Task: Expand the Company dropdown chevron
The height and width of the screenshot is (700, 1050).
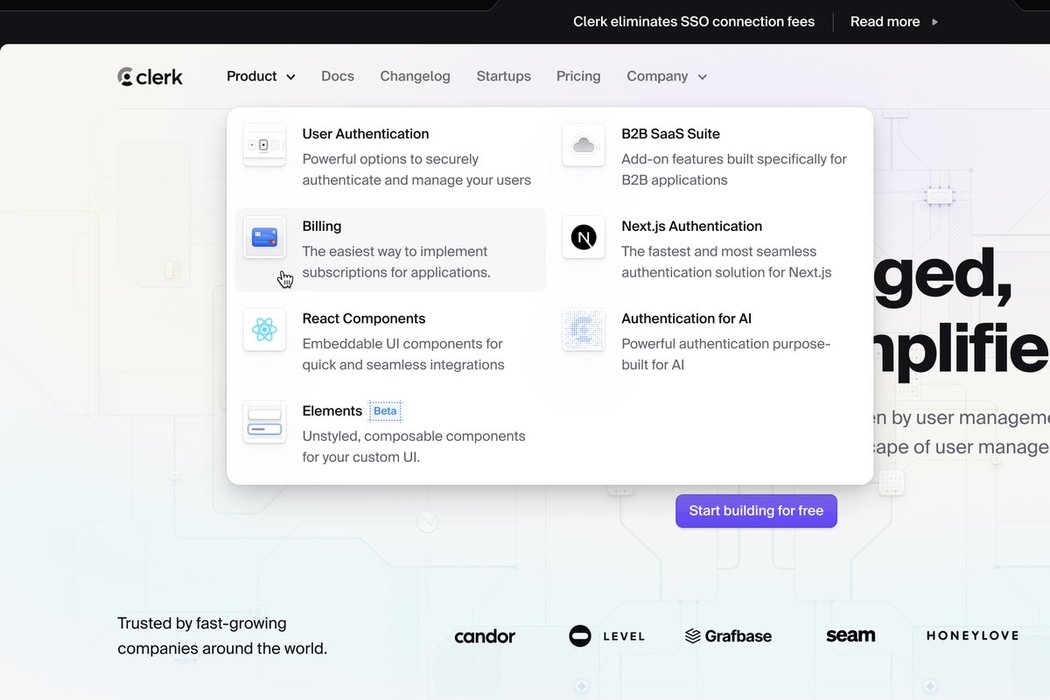Action: click(702, 77)
